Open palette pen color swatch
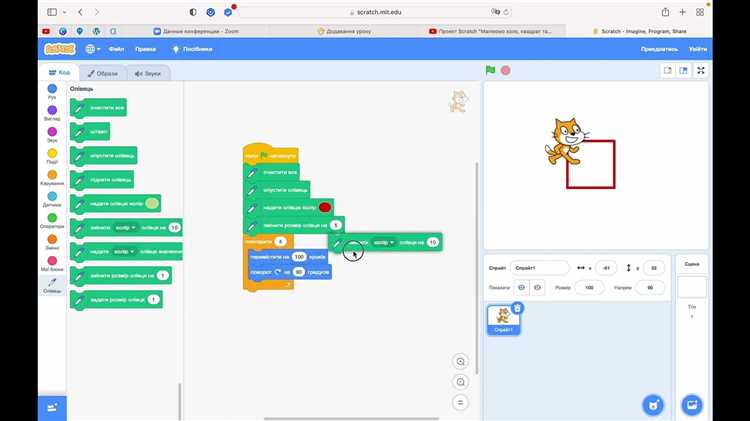This screenshot has width=750, height=421. [x=152, y=204]
